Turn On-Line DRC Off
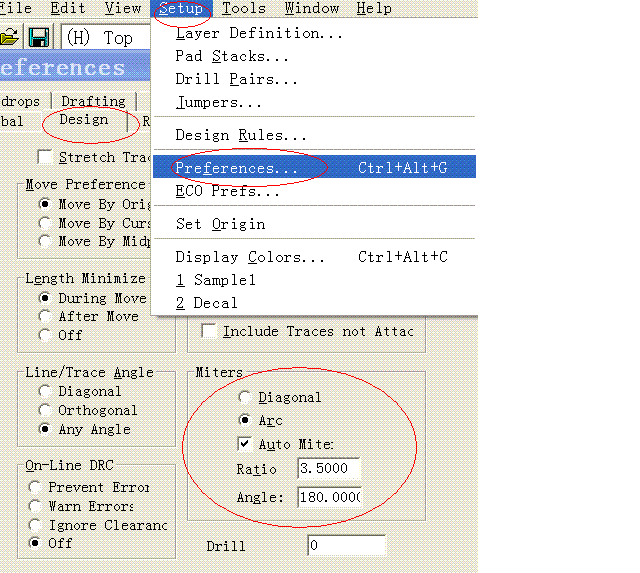The height and width of the screenshot is (573, 640). click(x=35, y=543)
